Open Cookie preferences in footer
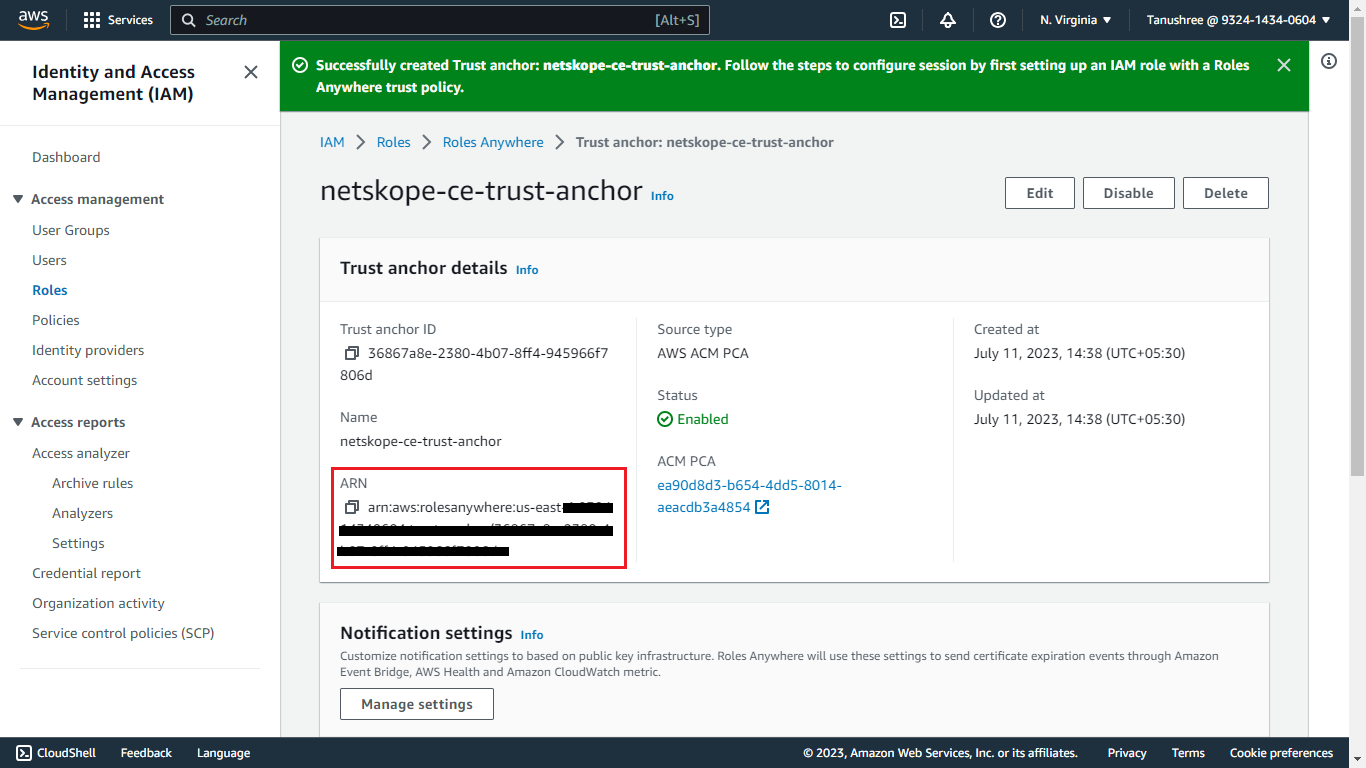 (1281, 753)
